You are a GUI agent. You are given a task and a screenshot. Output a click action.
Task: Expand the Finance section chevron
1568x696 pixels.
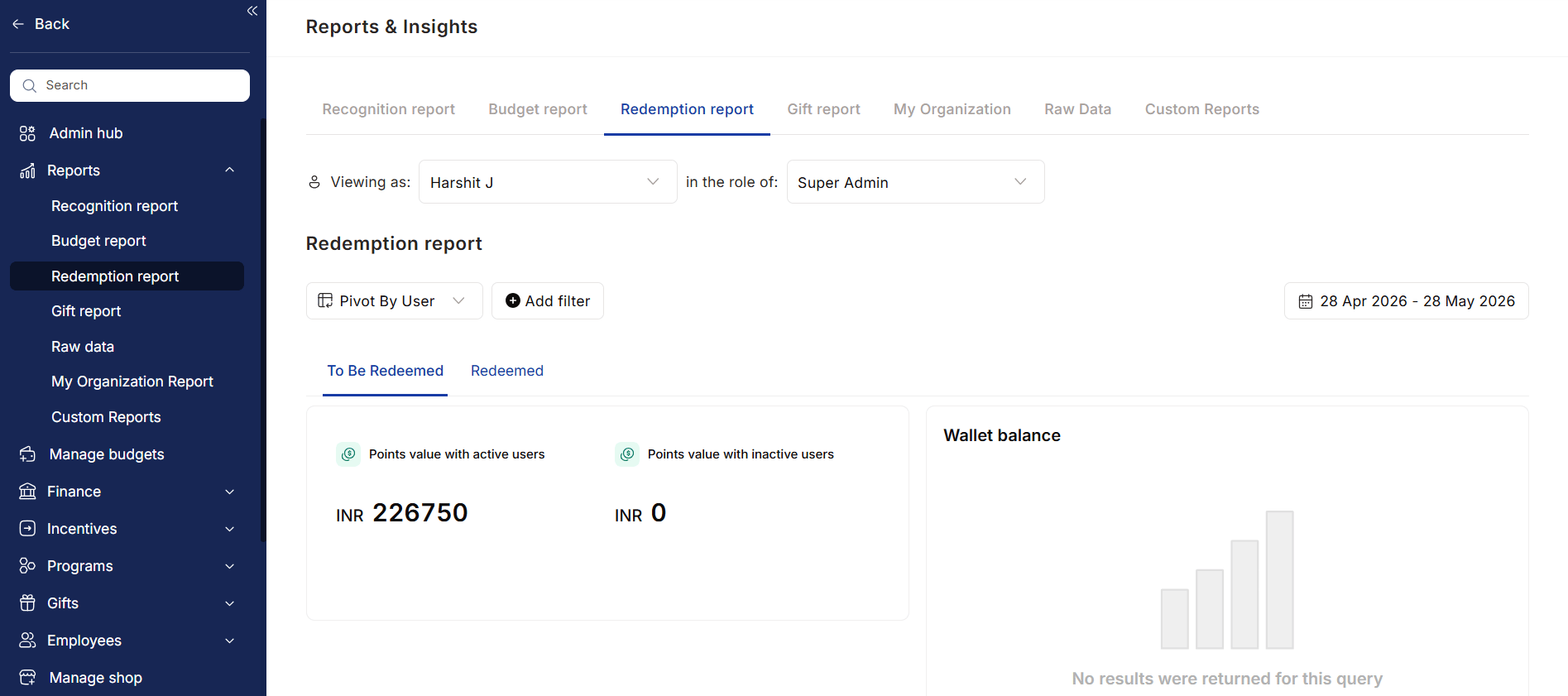coord(230,492)
